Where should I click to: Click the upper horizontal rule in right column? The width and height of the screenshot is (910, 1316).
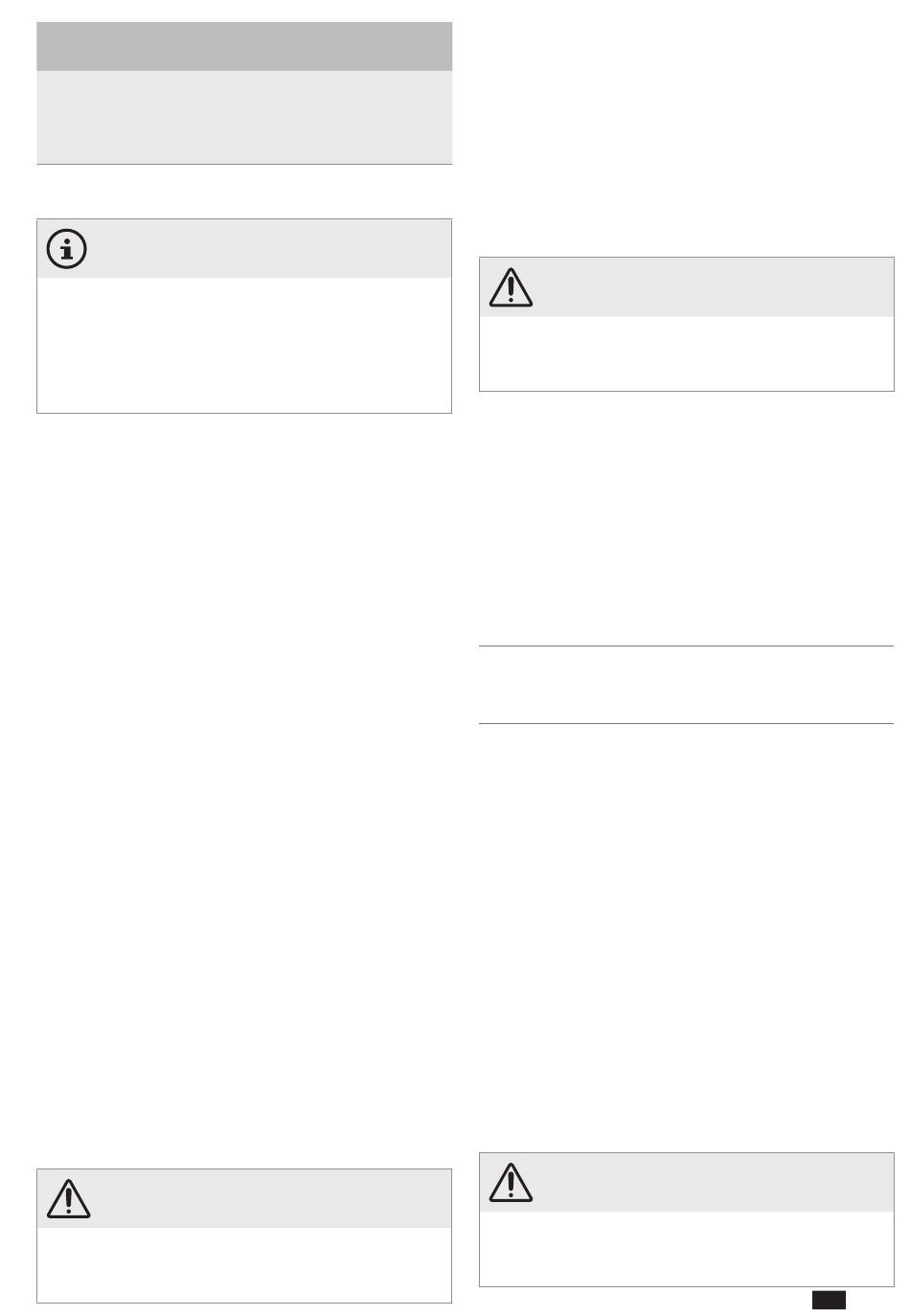pyautogui.click(x=686, y=647)
